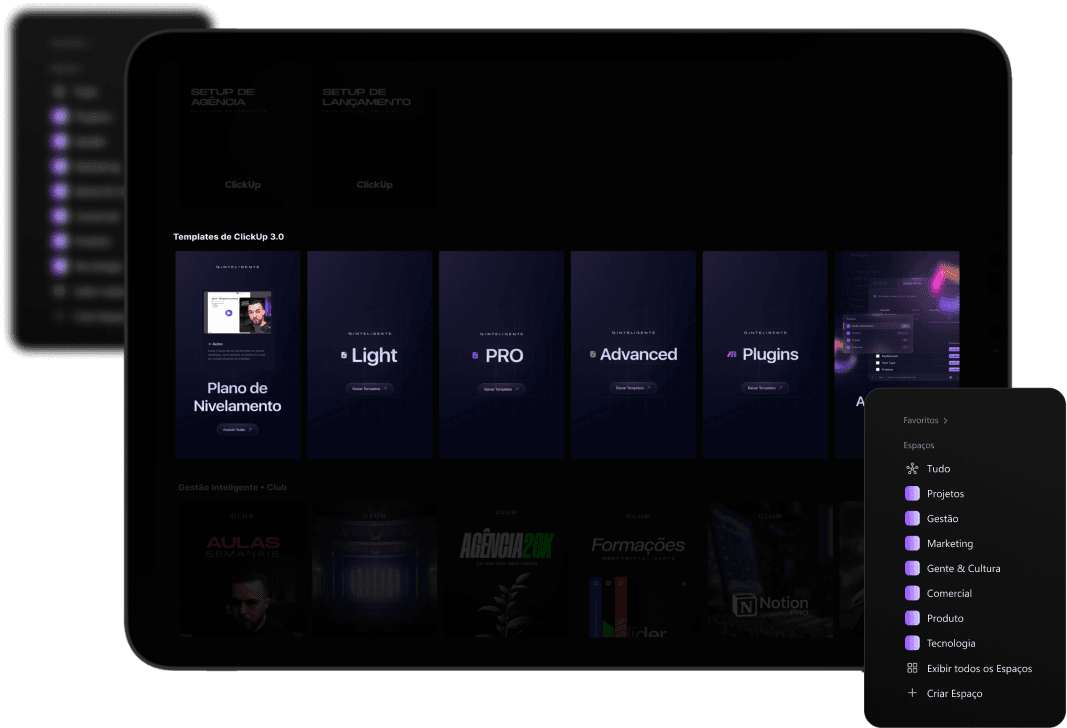Click the small icon beside Advanced title

593,354
